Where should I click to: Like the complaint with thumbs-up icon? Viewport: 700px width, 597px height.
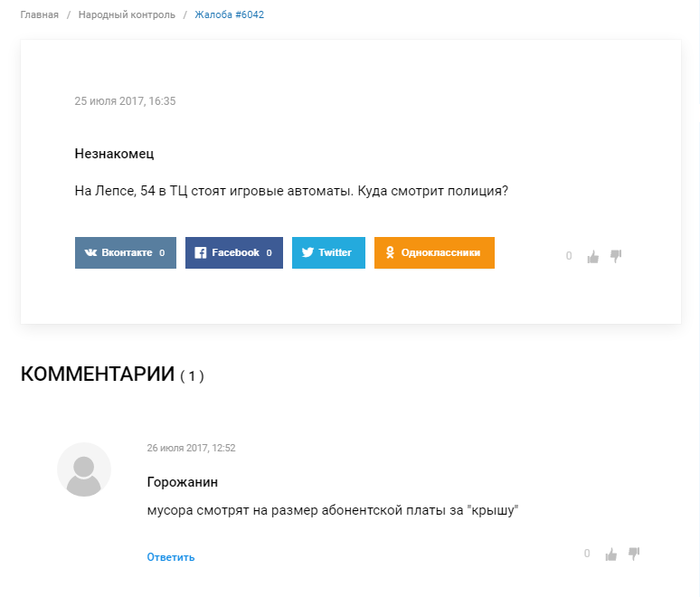pyautogui.click(x=593, y=256)
